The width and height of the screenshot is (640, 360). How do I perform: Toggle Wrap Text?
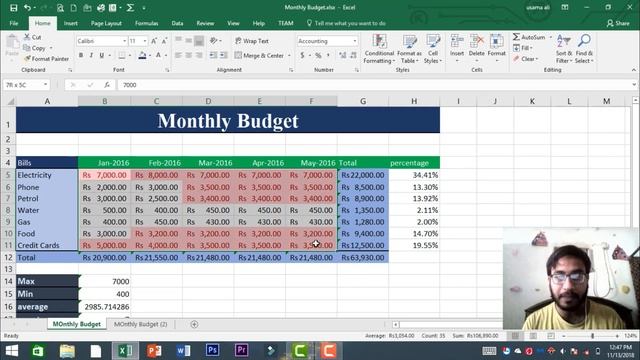252,41
